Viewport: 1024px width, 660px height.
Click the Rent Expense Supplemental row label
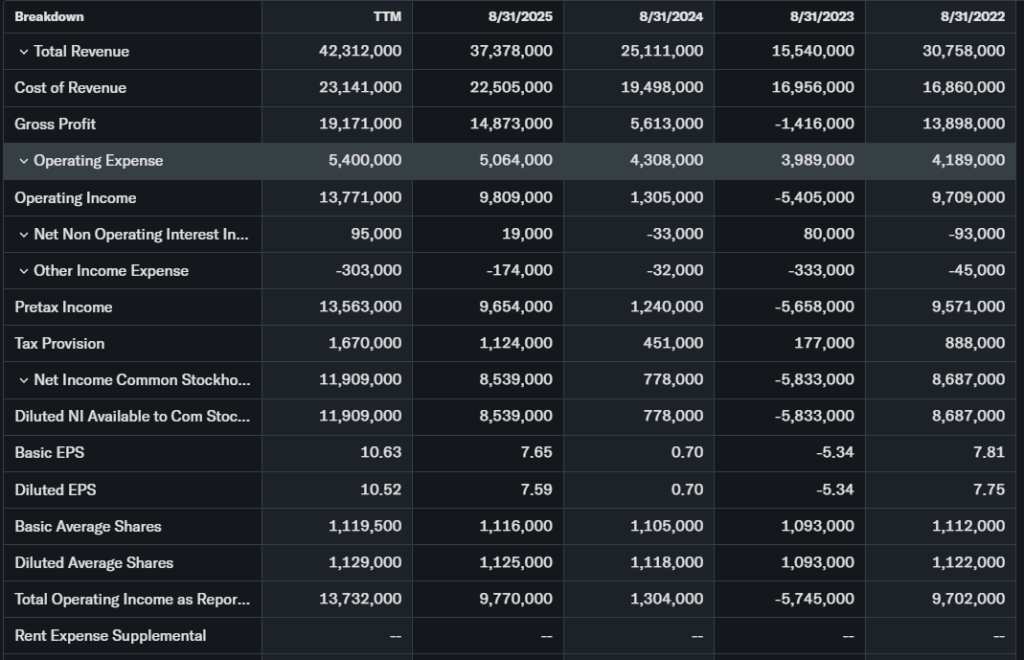110,635
